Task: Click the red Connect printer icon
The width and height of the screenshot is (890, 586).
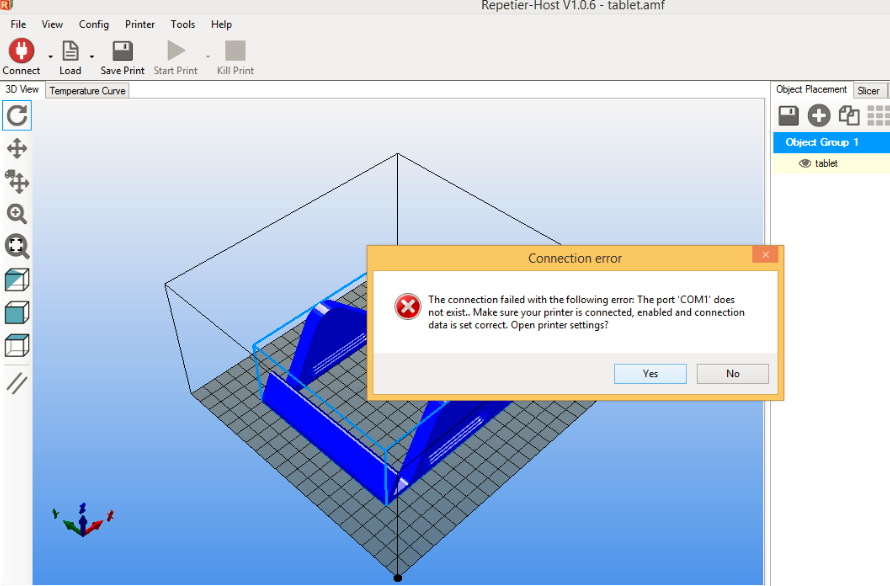Action: (x=21, y=51)
